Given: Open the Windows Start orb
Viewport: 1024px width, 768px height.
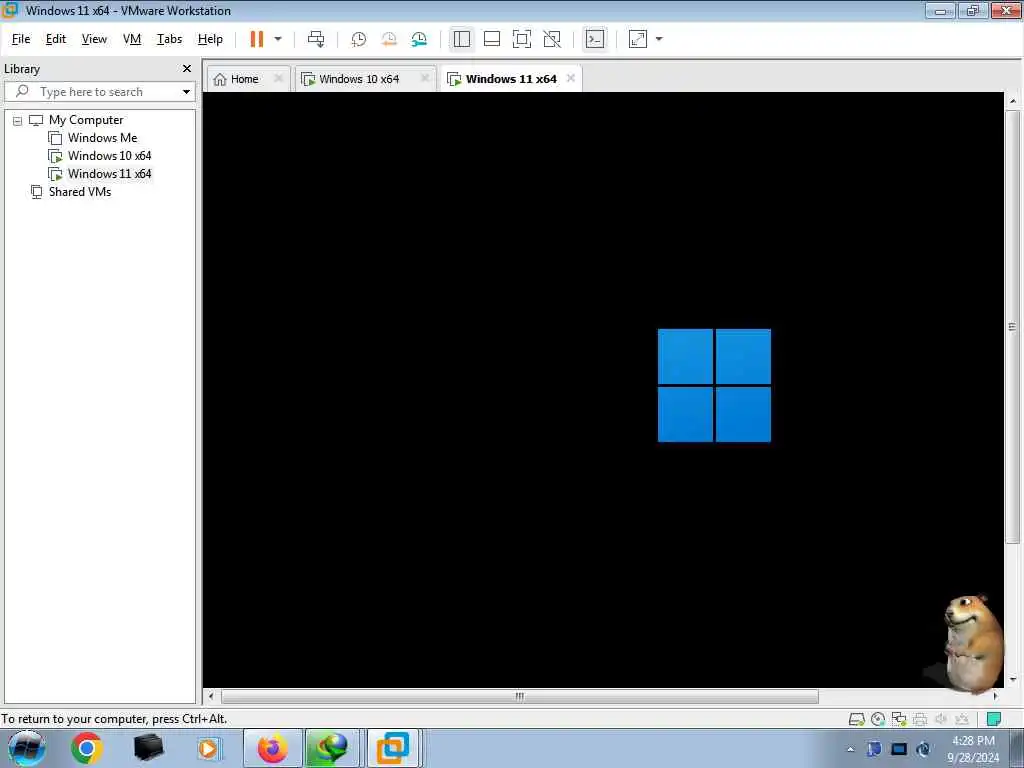Looking at the screenshot, I should click(x=27, y=748).
